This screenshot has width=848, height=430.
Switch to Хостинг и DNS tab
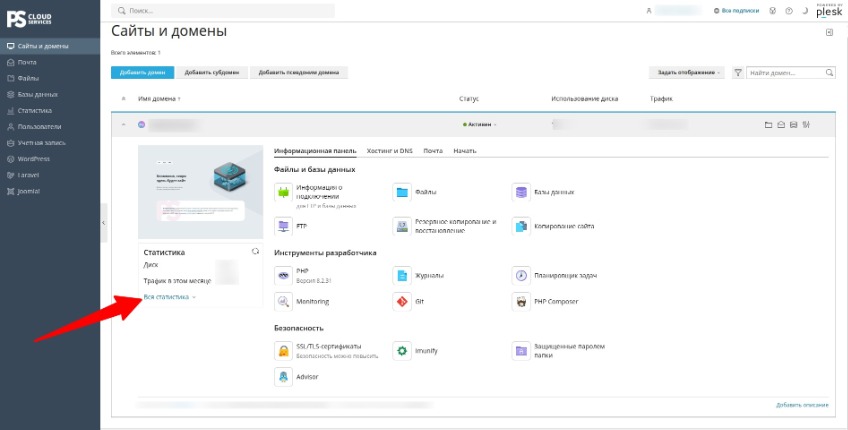[389, 151]
